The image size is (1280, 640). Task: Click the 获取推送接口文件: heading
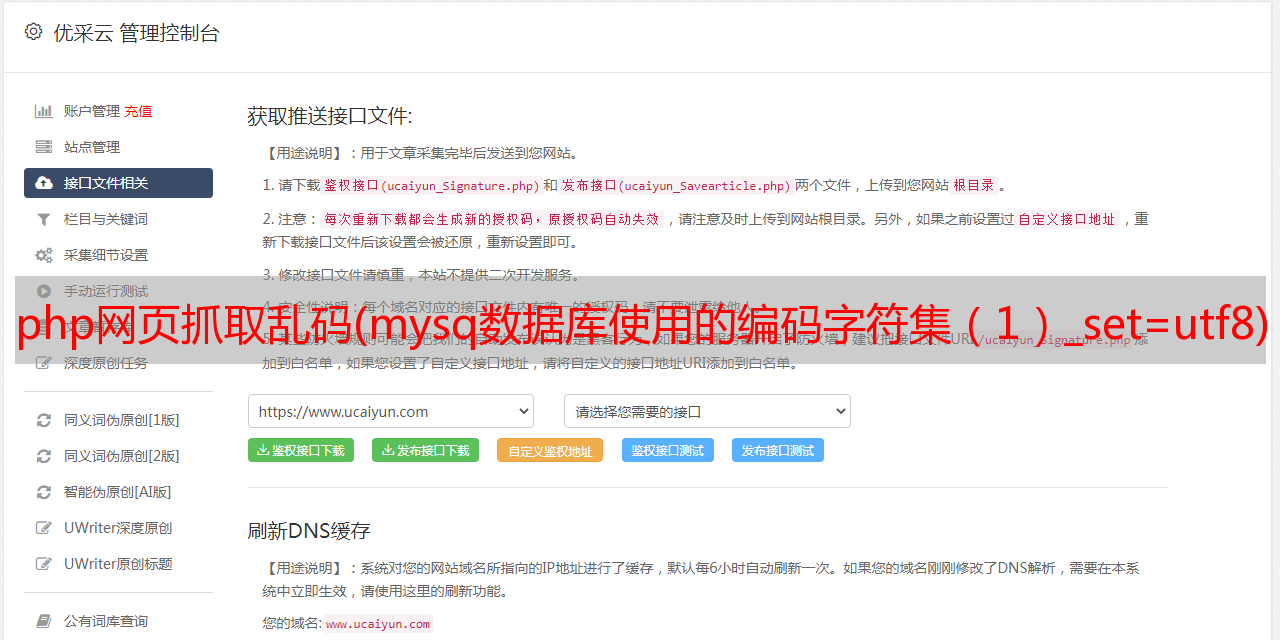pyautogui.click(x=330, y=116)
